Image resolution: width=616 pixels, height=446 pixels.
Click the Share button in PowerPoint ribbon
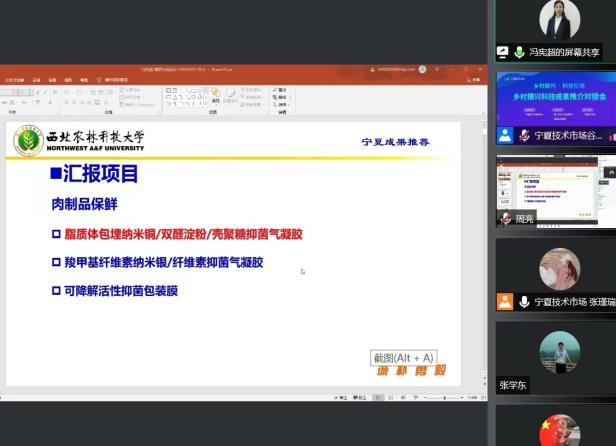click(x=473, y=80)
